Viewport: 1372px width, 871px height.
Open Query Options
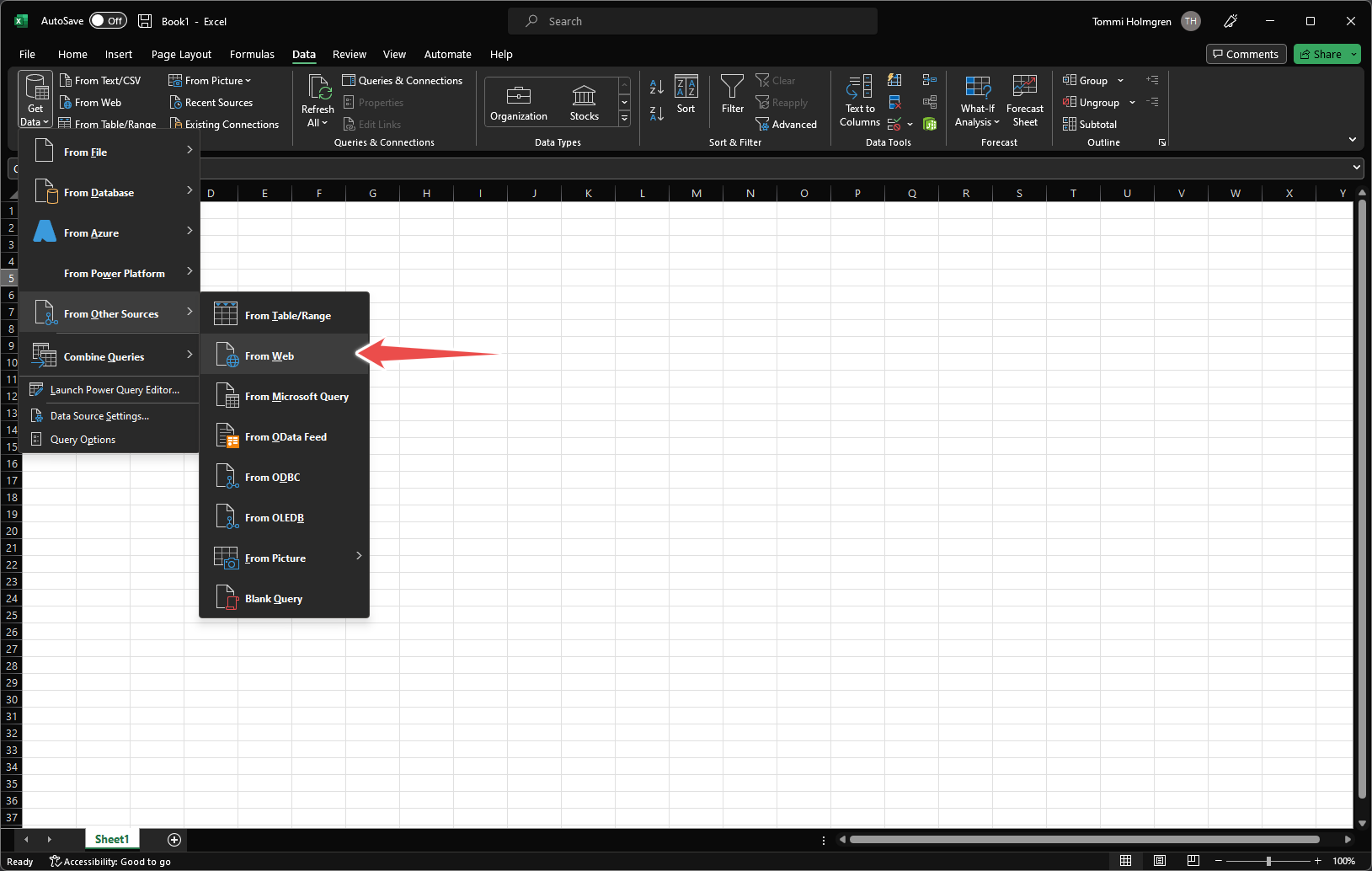coord(109,440)
